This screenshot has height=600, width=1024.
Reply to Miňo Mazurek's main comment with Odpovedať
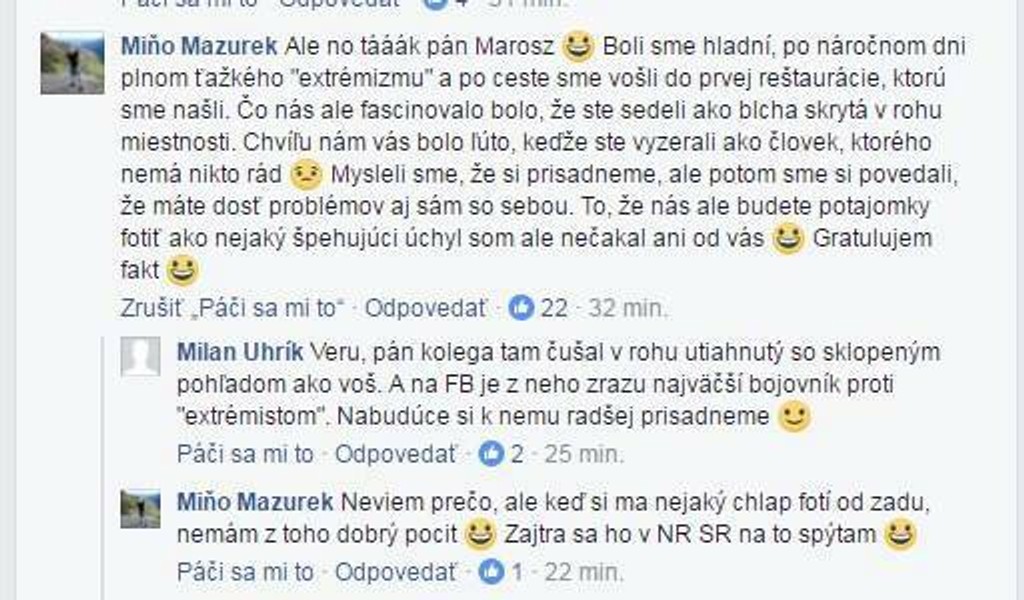(426, 308)
